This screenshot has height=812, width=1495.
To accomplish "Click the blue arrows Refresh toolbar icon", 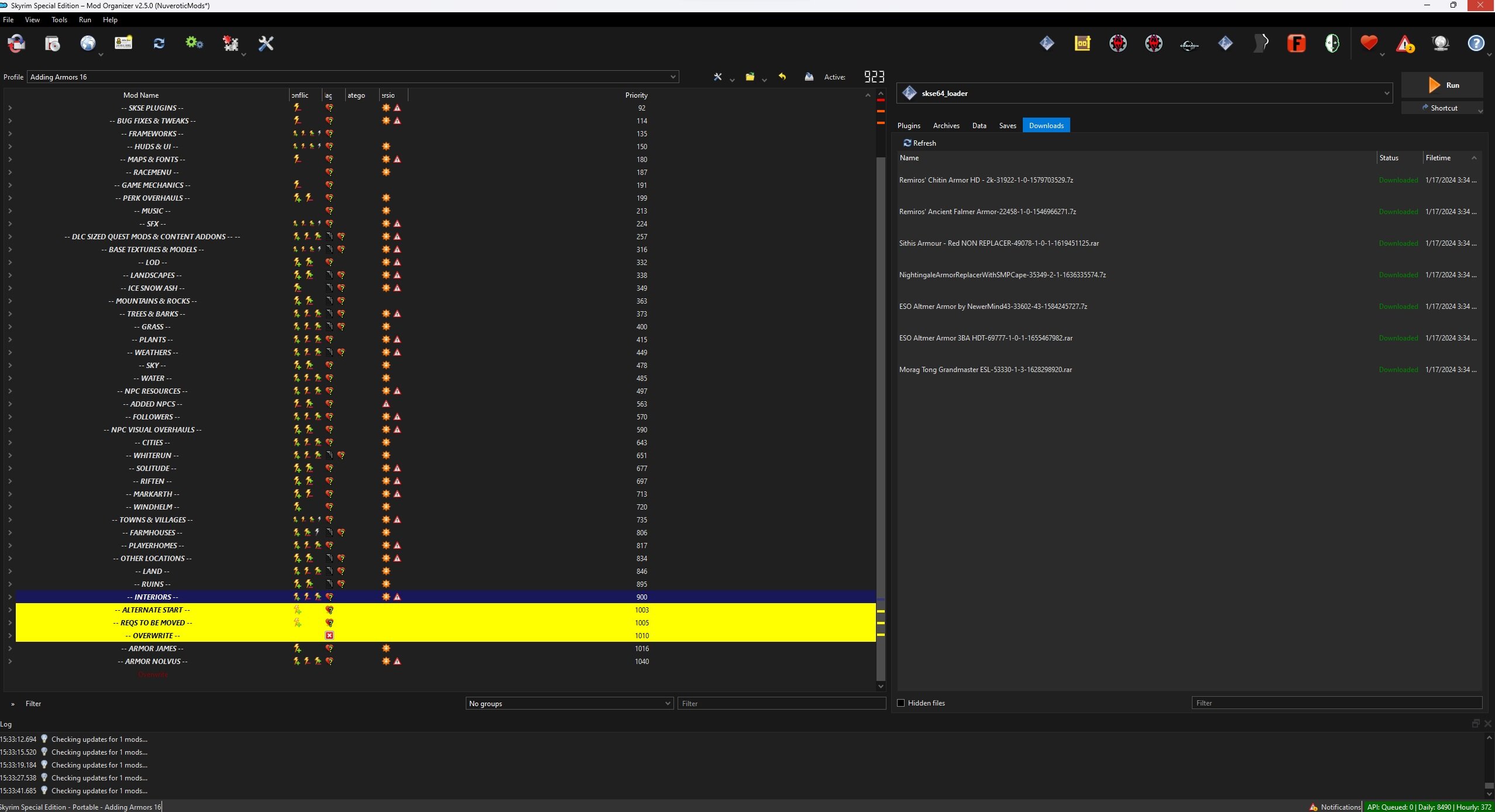I will point(159,43).
